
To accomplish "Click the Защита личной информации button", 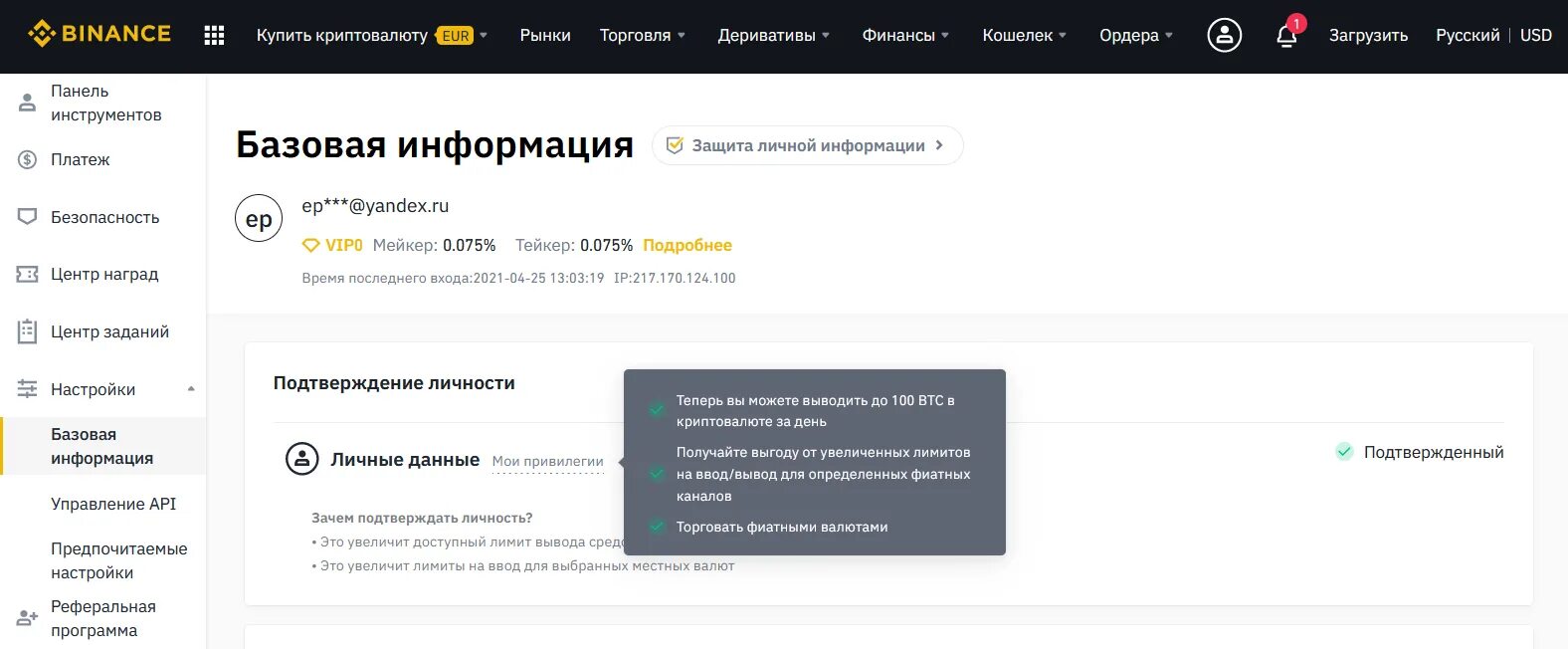I will pyautogui.click(x=807, y=145).
